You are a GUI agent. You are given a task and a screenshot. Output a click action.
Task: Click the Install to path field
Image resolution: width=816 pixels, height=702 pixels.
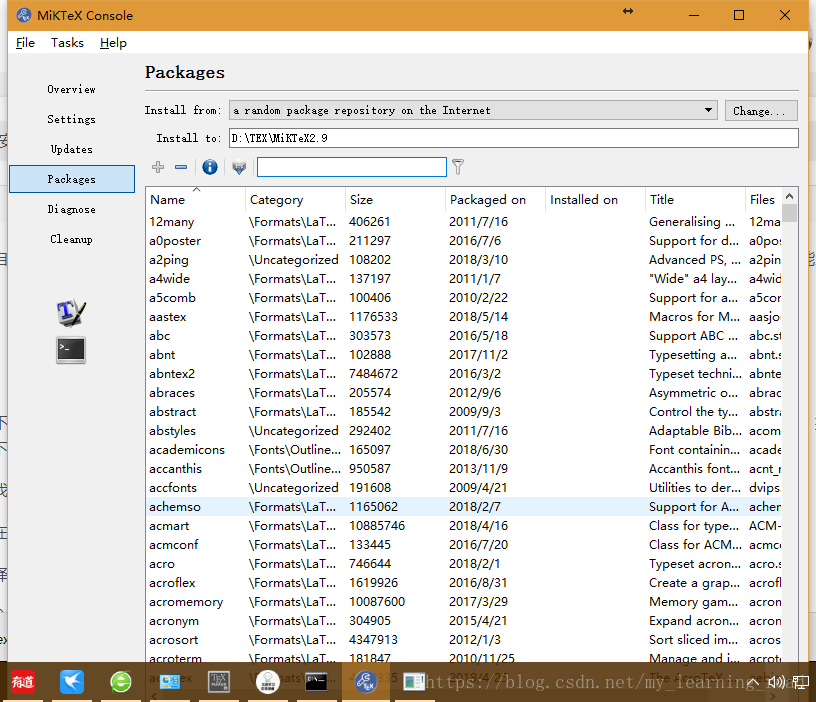pyautogui.click(x=514, y=138)
